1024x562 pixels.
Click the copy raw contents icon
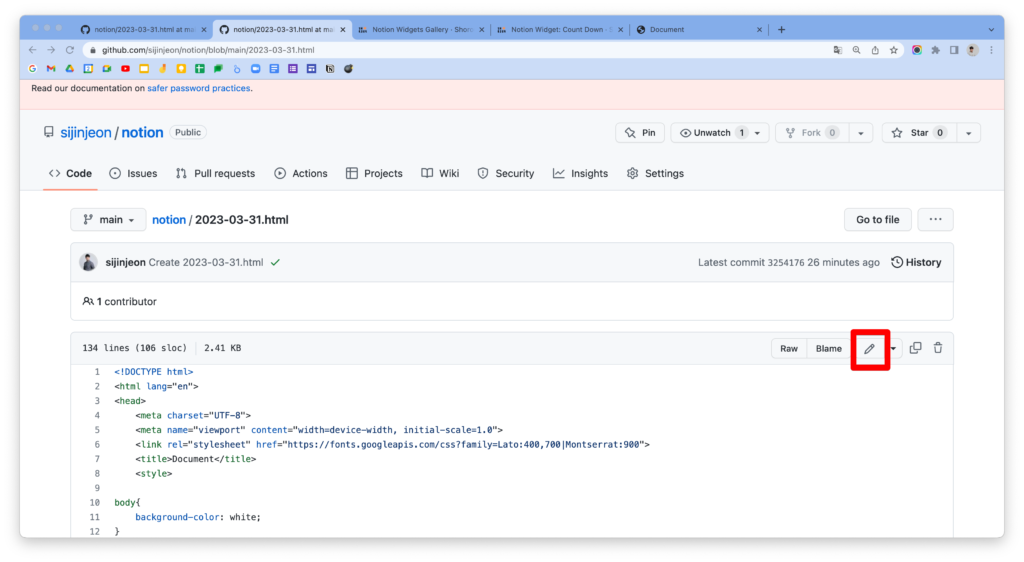[x=915, y=348]
